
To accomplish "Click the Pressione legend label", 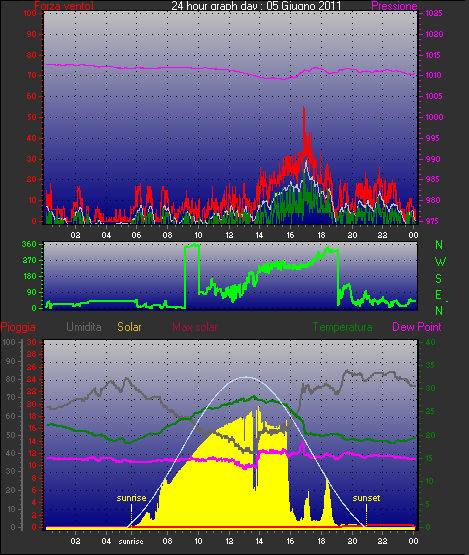I will (x=394, y=6).
